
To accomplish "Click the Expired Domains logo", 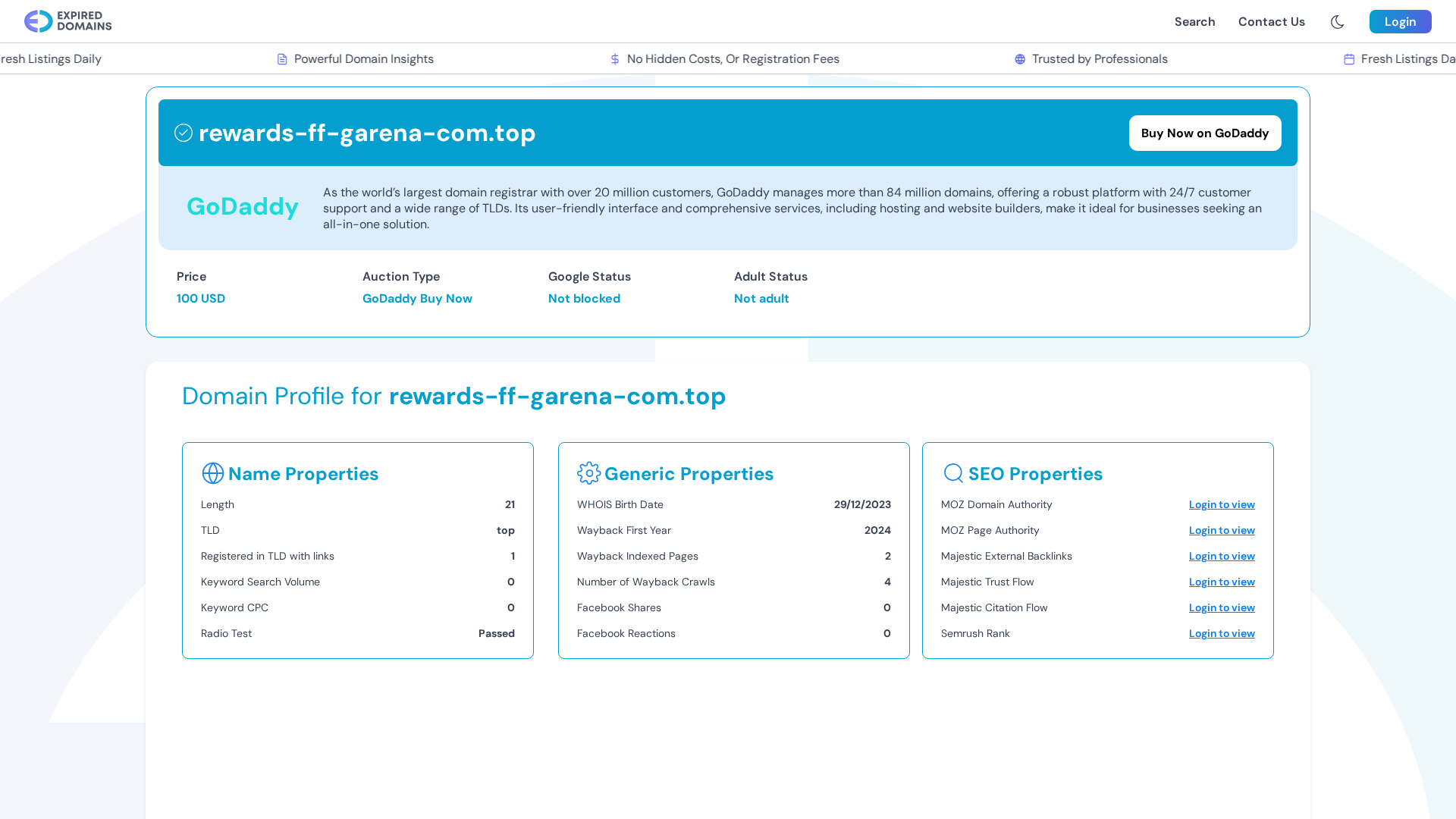I will [x=67, y=21].
